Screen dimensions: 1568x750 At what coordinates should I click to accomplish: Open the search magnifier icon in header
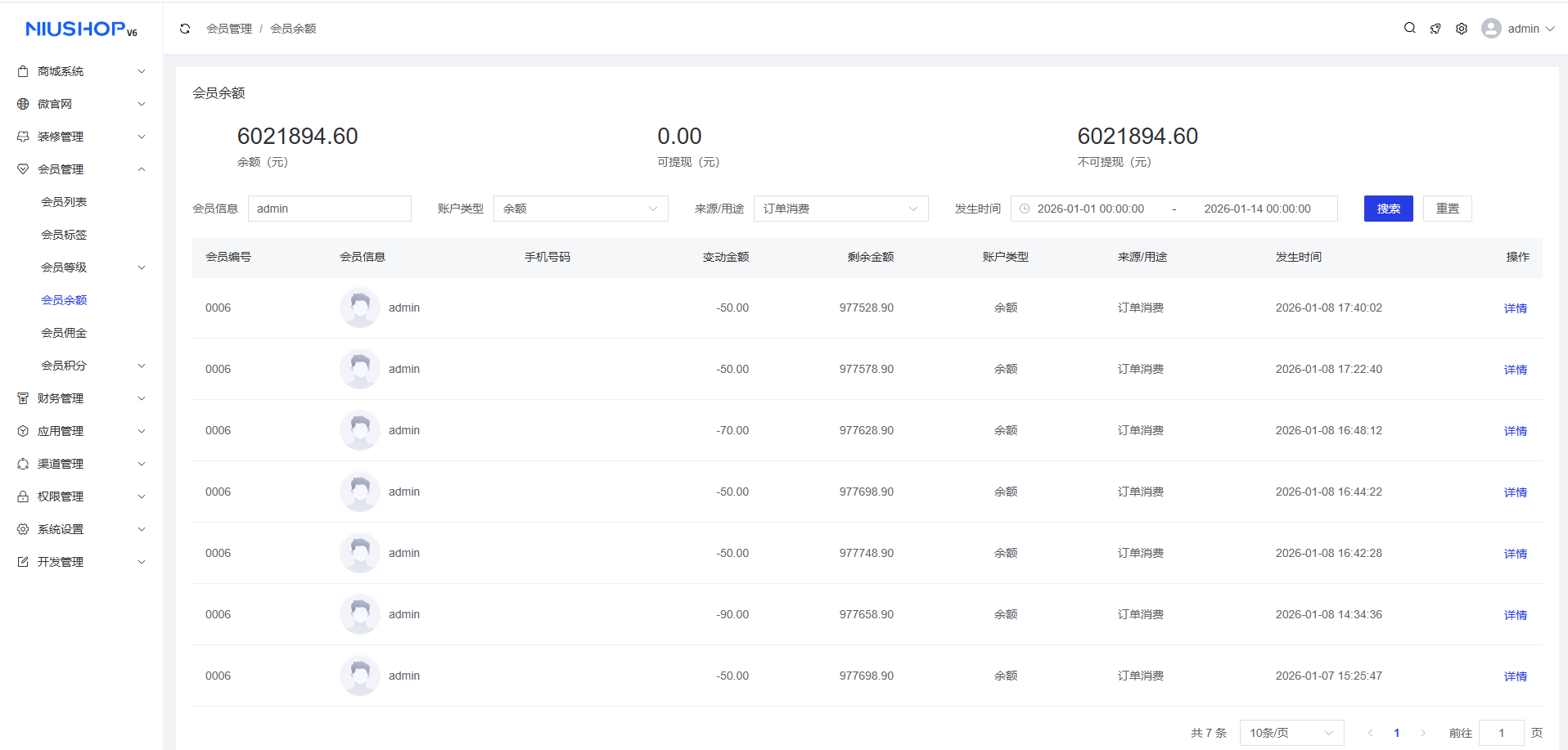click(x=1409, y=28)
